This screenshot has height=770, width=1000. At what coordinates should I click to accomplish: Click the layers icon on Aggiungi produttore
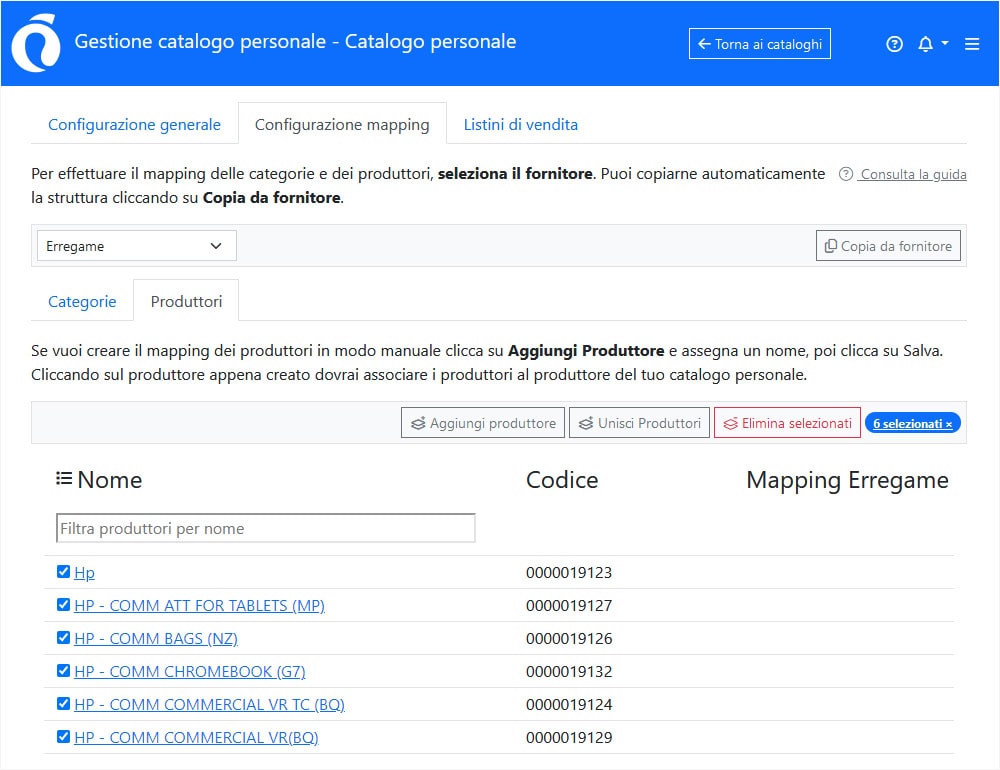point(420,422)
